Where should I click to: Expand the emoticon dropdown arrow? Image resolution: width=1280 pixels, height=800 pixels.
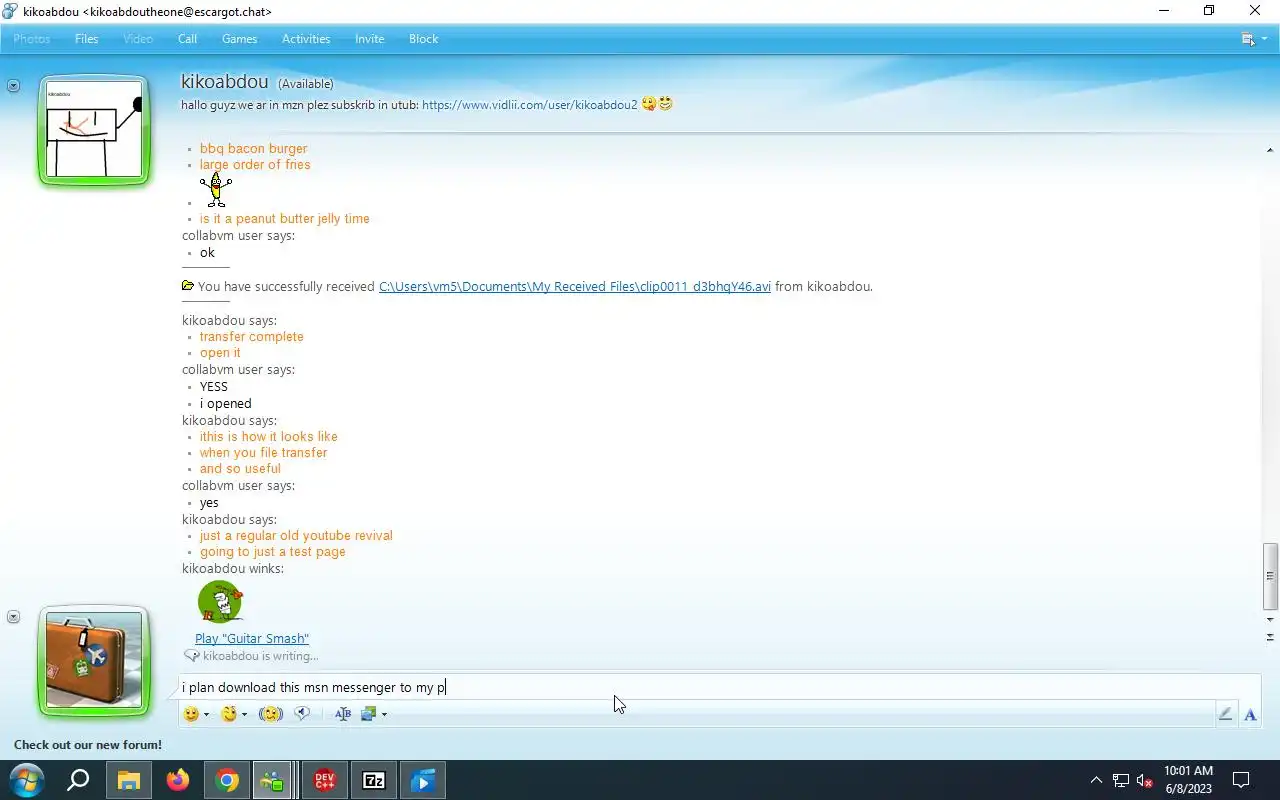click(206, 715)
